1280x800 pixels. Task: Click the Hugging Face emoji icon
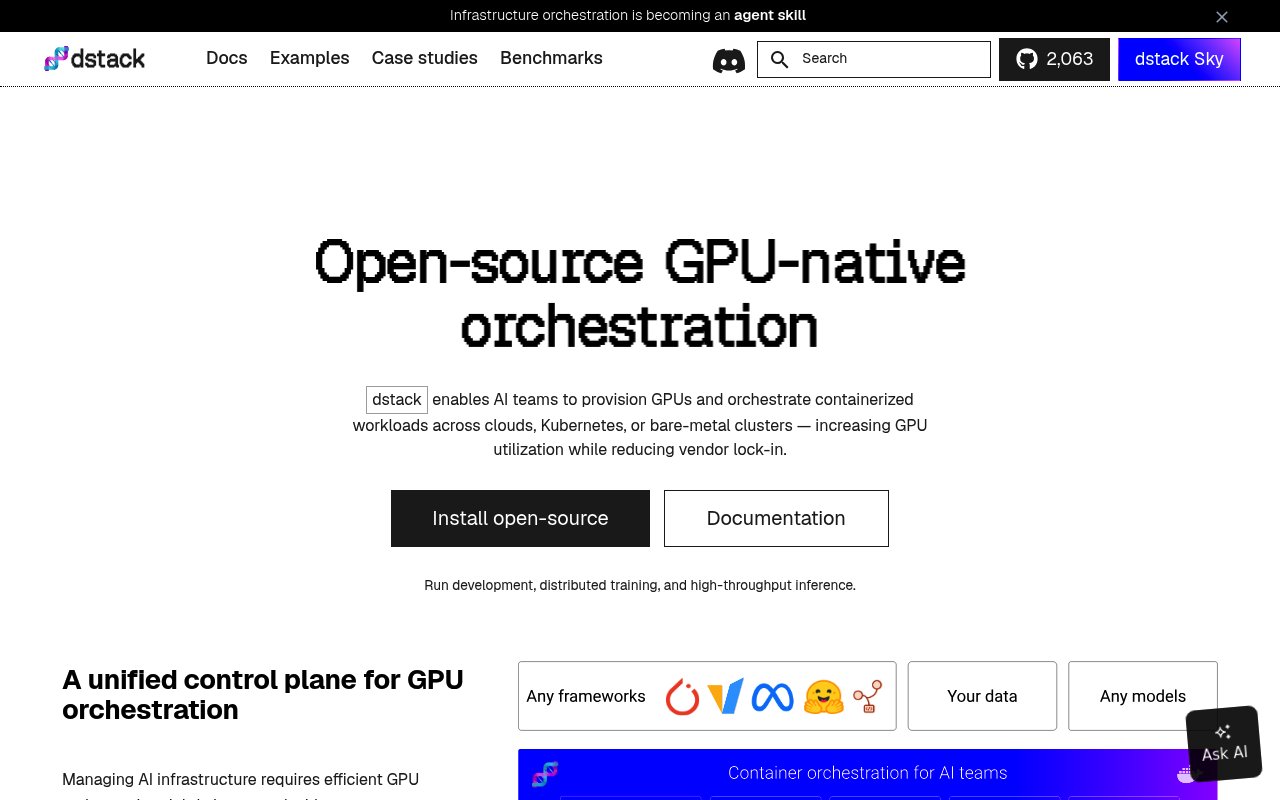point(824,696)
